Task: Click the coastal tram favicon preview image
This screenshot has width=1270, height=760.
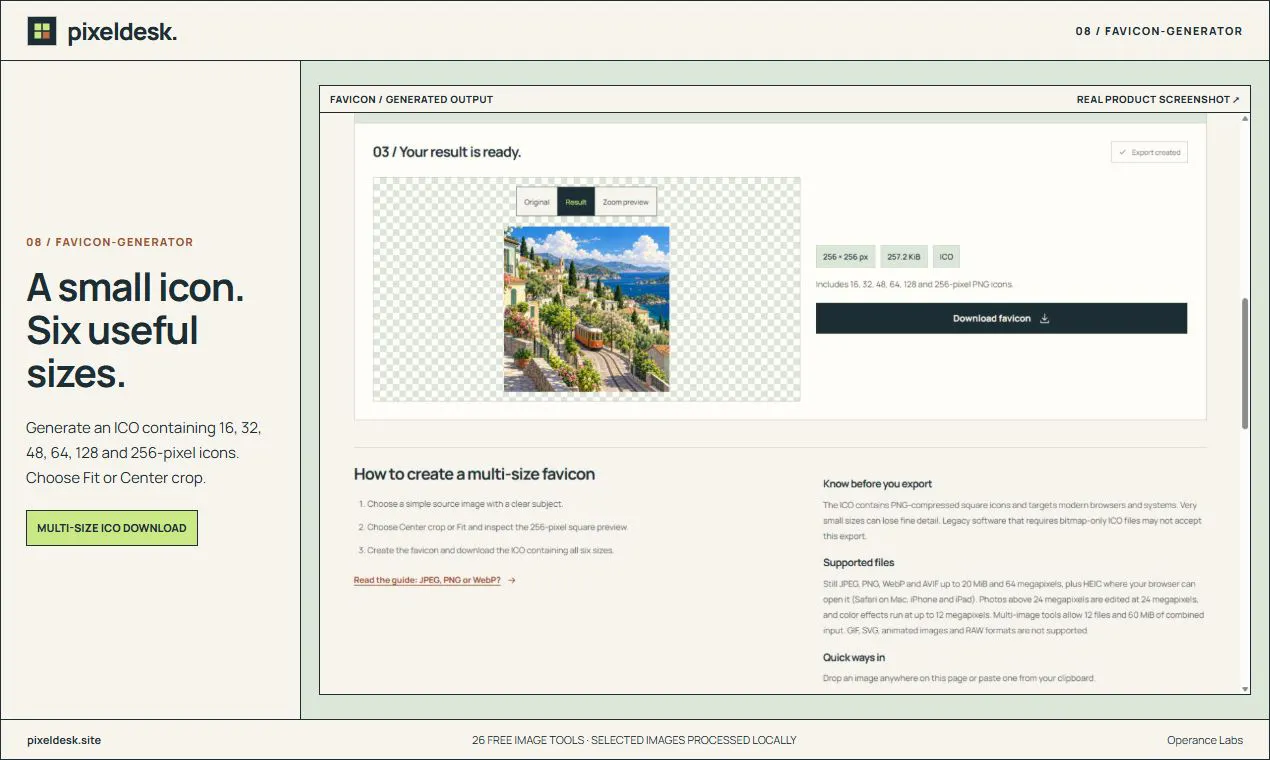Action: pyautogui.click(x=586, y=309)
